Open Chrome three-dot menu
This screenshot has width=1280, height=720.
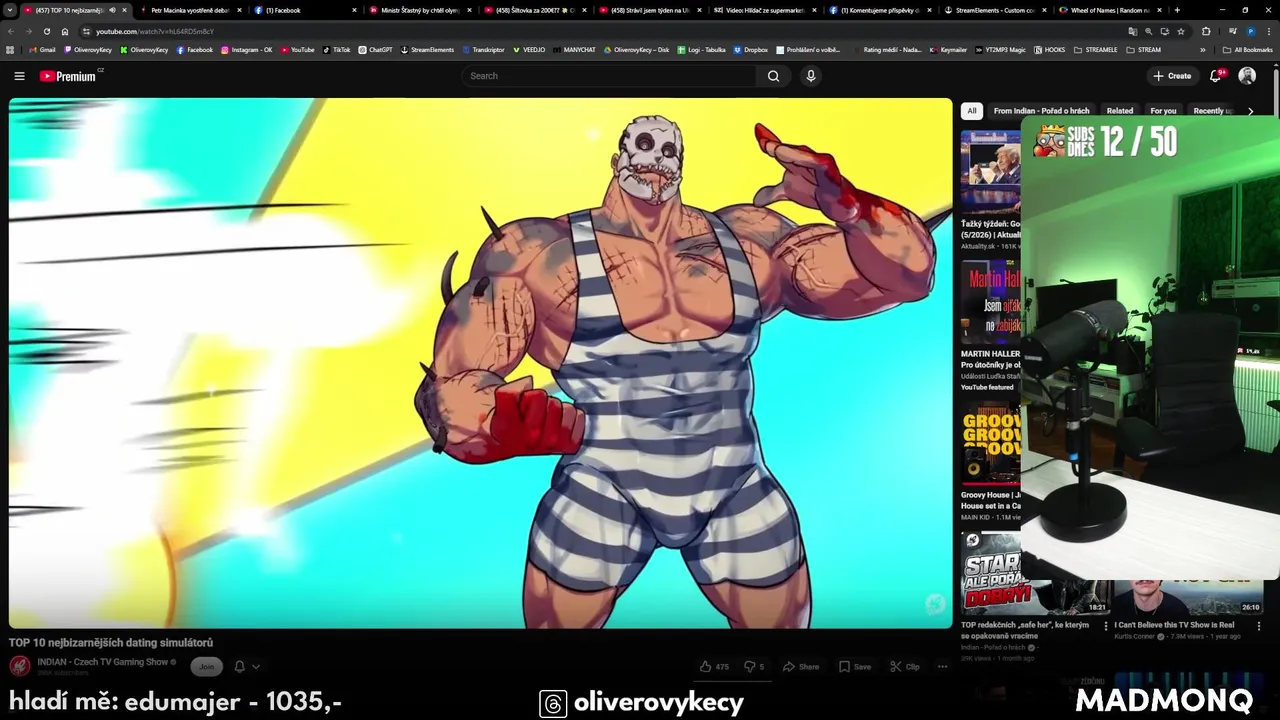coord(1270,31)
